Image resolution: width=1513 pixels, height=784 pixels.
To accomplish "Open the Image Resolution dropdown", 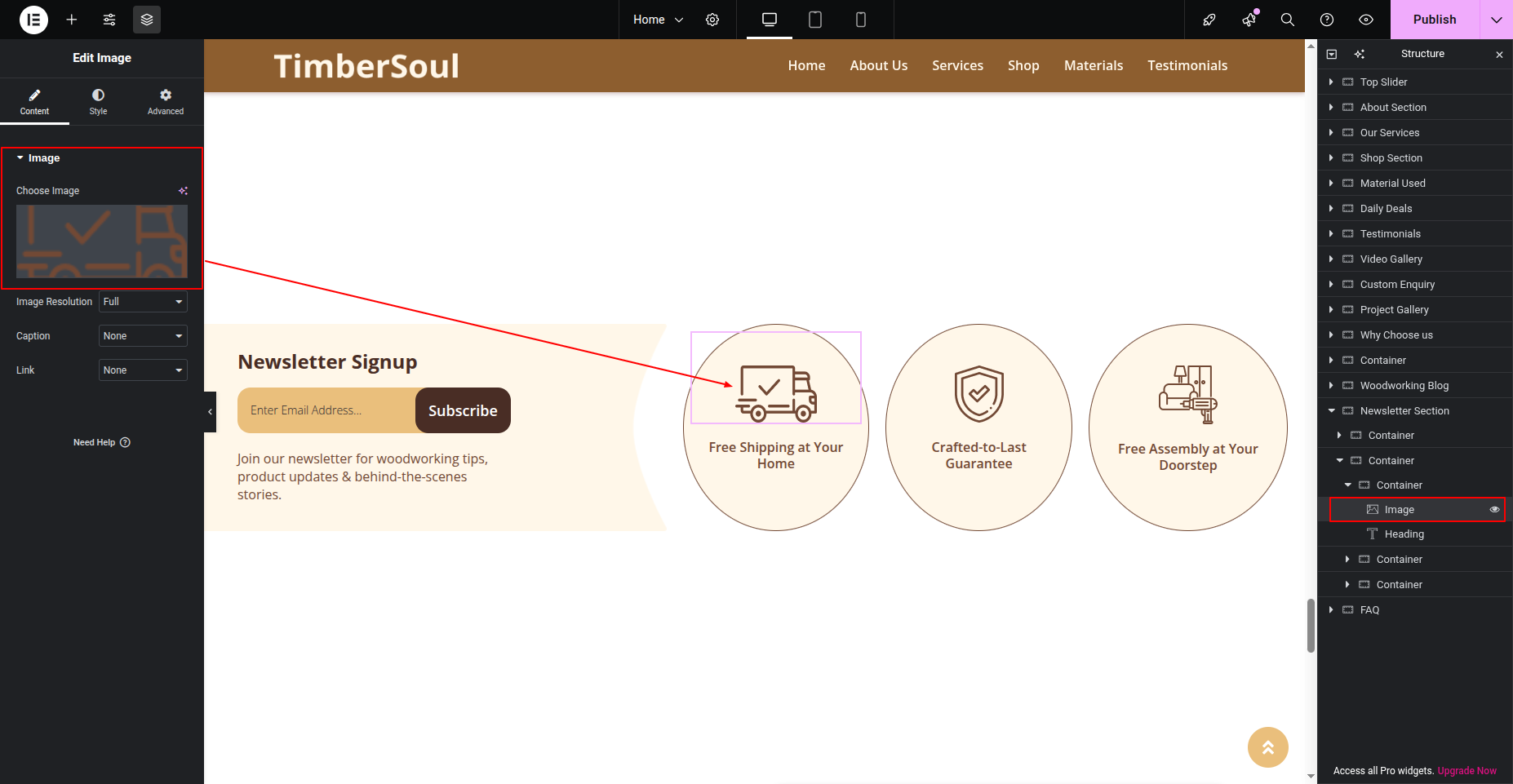I will coord(143,302).
